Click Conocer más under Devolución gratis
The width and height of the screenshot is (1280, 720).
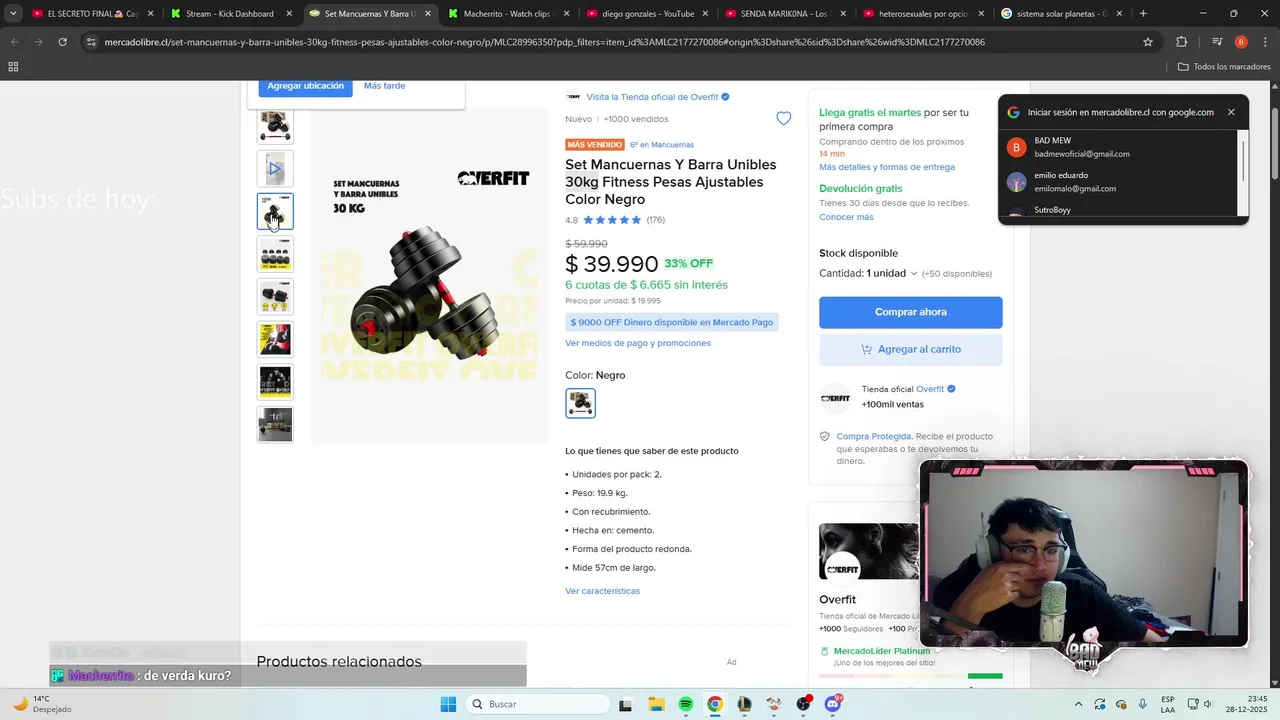[846, 217]
